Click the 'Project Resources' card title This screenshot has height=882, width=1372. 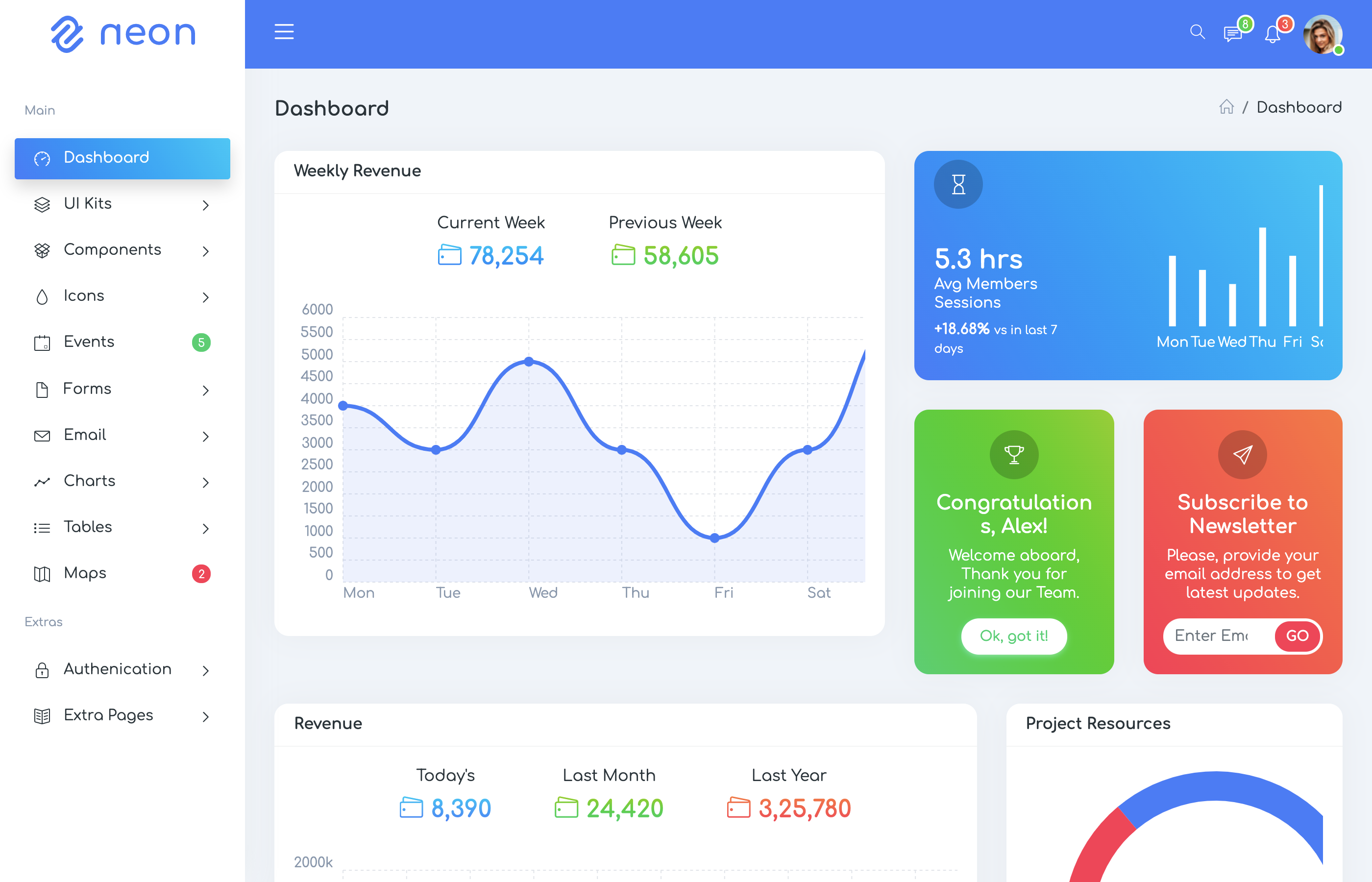tap(1098, 723)
